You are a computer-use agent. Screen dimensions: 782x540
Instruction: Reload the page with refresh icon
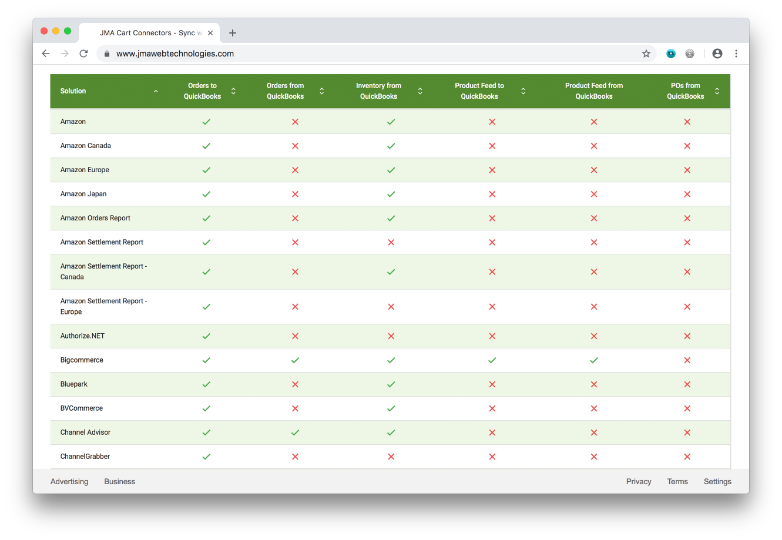[83, 53]
